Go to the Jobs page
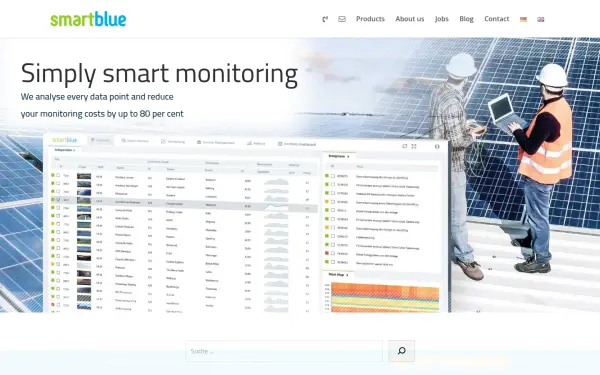The width and height of the screenshot is (600, 375). pyautogui.click(x=442, y=19)
